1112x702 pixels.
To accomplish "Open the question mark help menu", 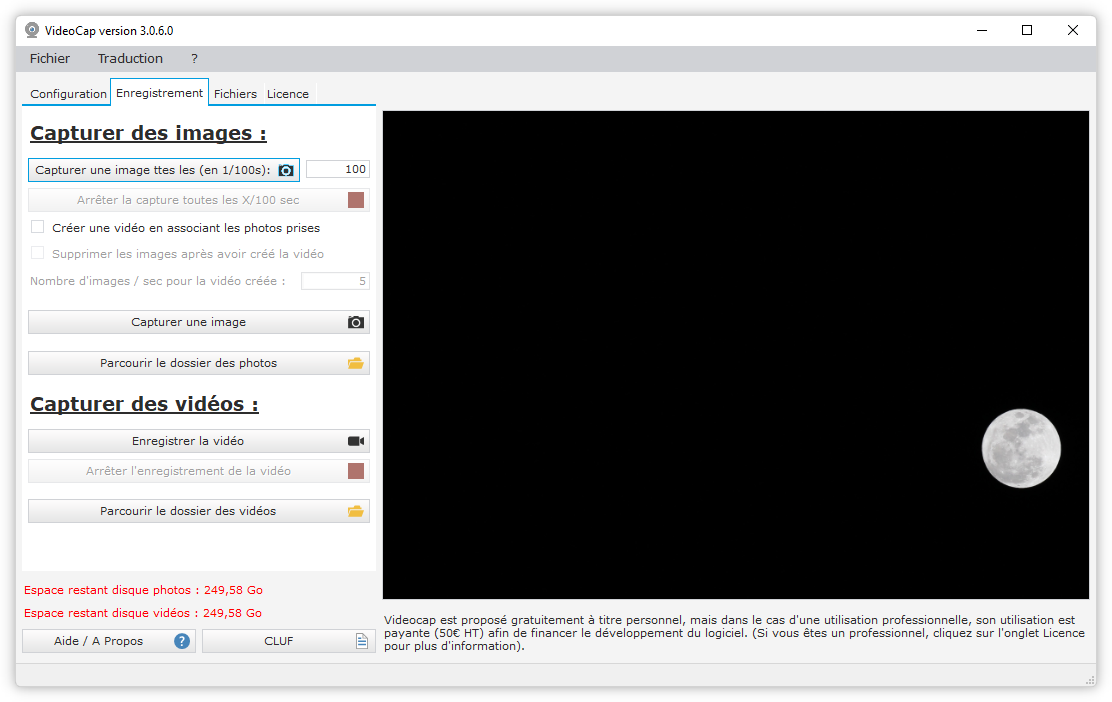I will tap(194, 59).
